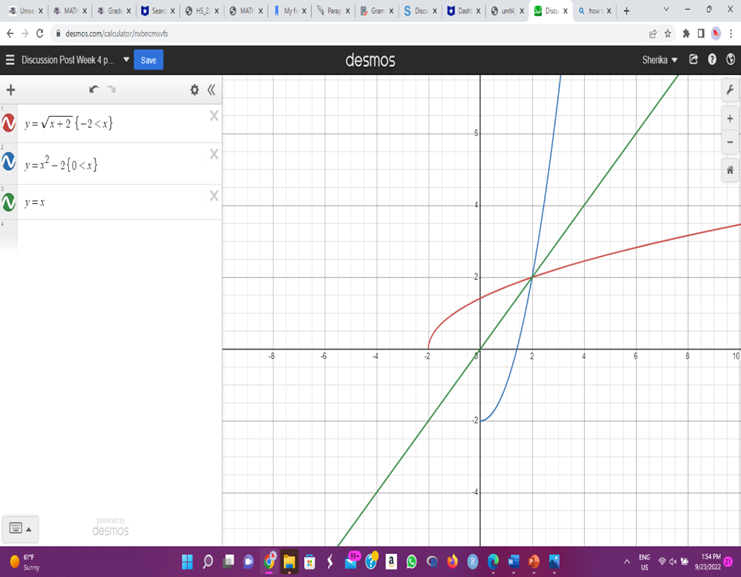Open expression list settings gear
Screen dimensions: 741x577
coord(194,90)
